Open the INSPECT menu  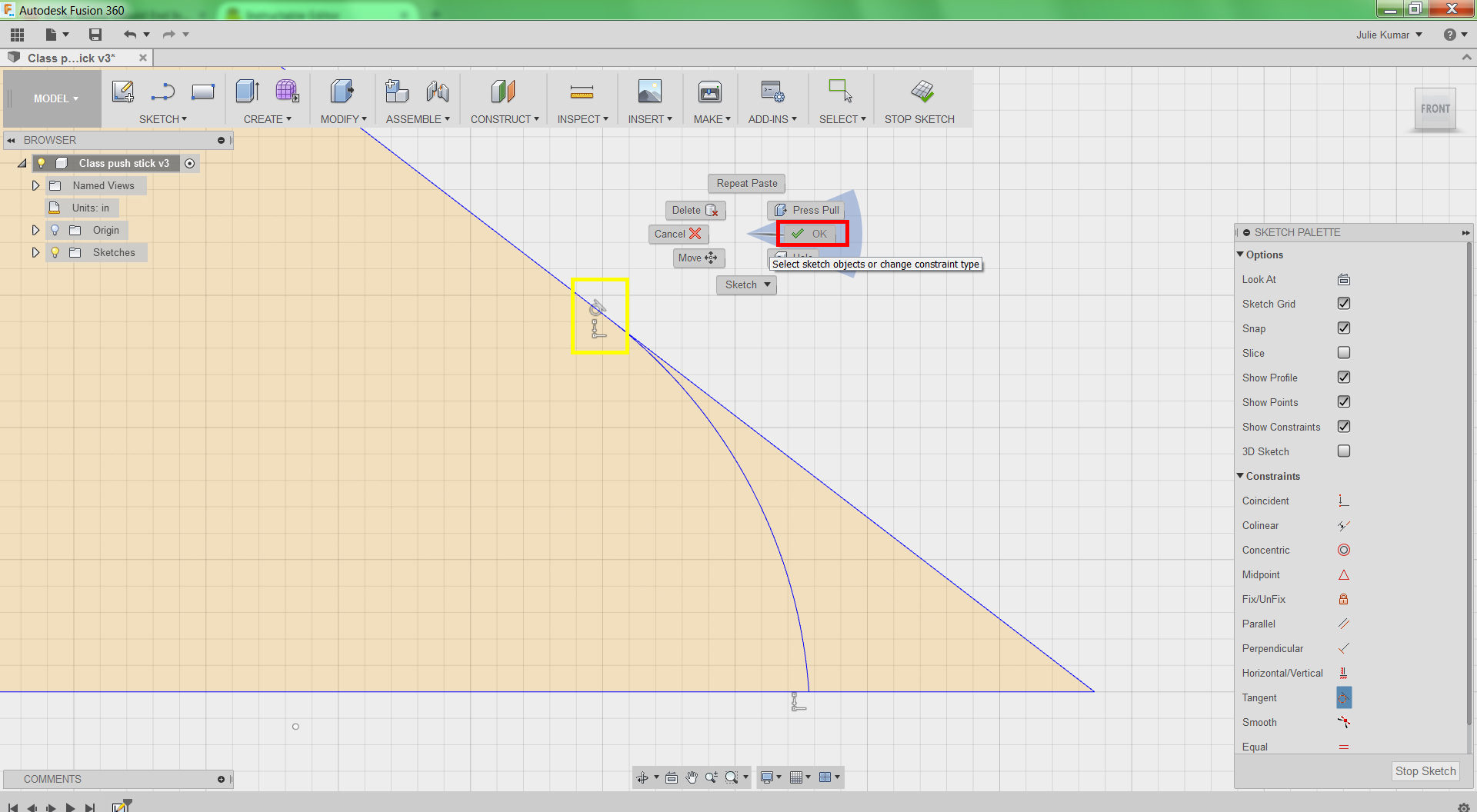[583, 119]
